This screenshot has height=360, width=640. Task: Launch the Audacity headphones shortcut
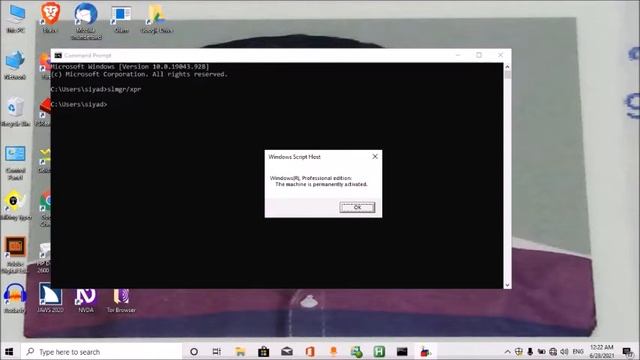15,298
